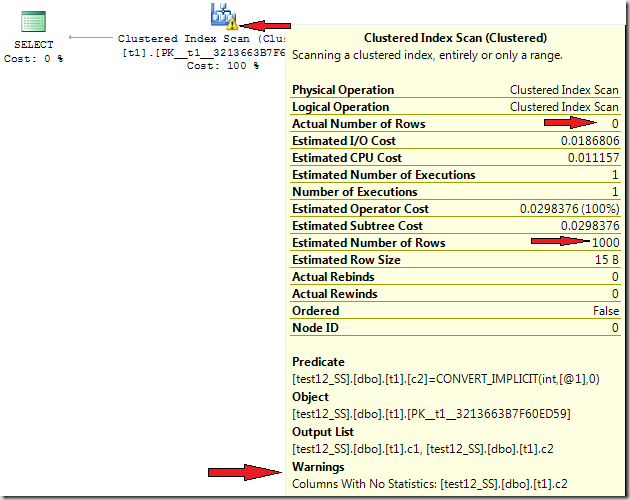The width and height of the screenshot is (630, 500).
Task: Select the Physical Operation row
Action: tap(455, 90)
